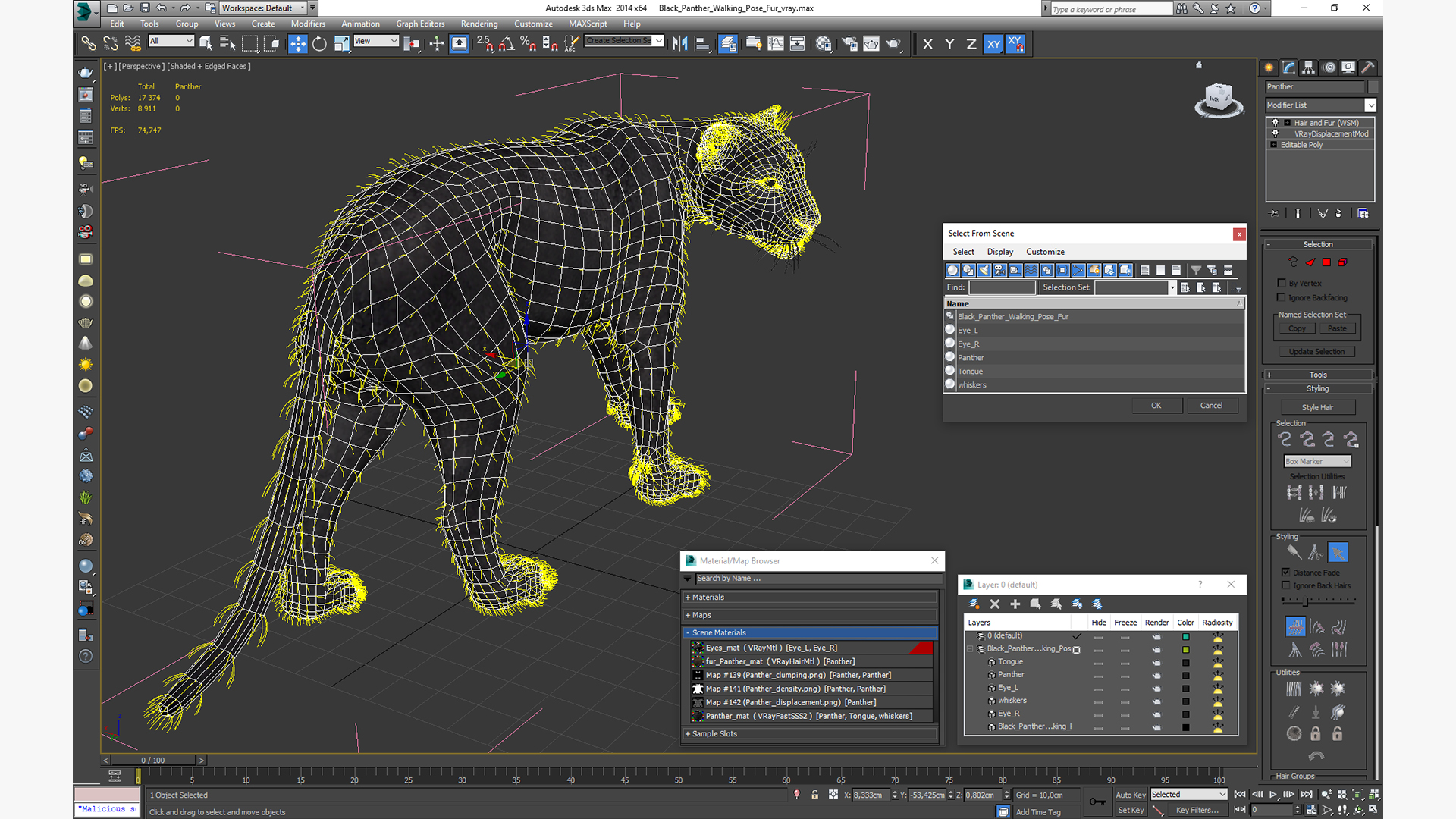
Task: Activate the Select and Move tool
Action: [298, 44]
